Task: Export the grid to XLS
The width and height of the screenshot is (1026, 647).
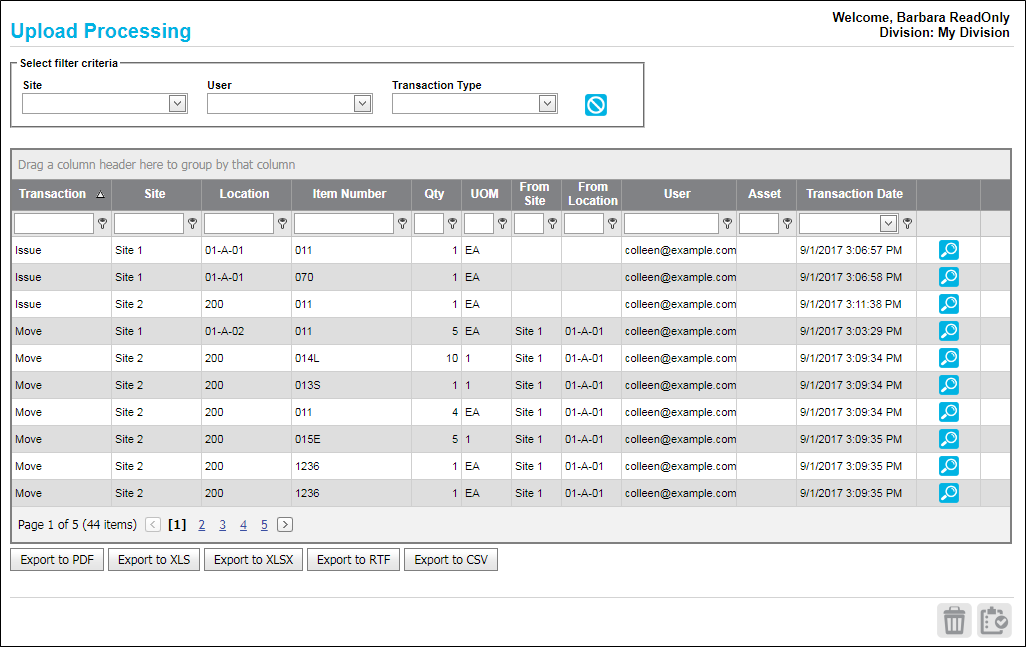Action: (x=154, y=560)
